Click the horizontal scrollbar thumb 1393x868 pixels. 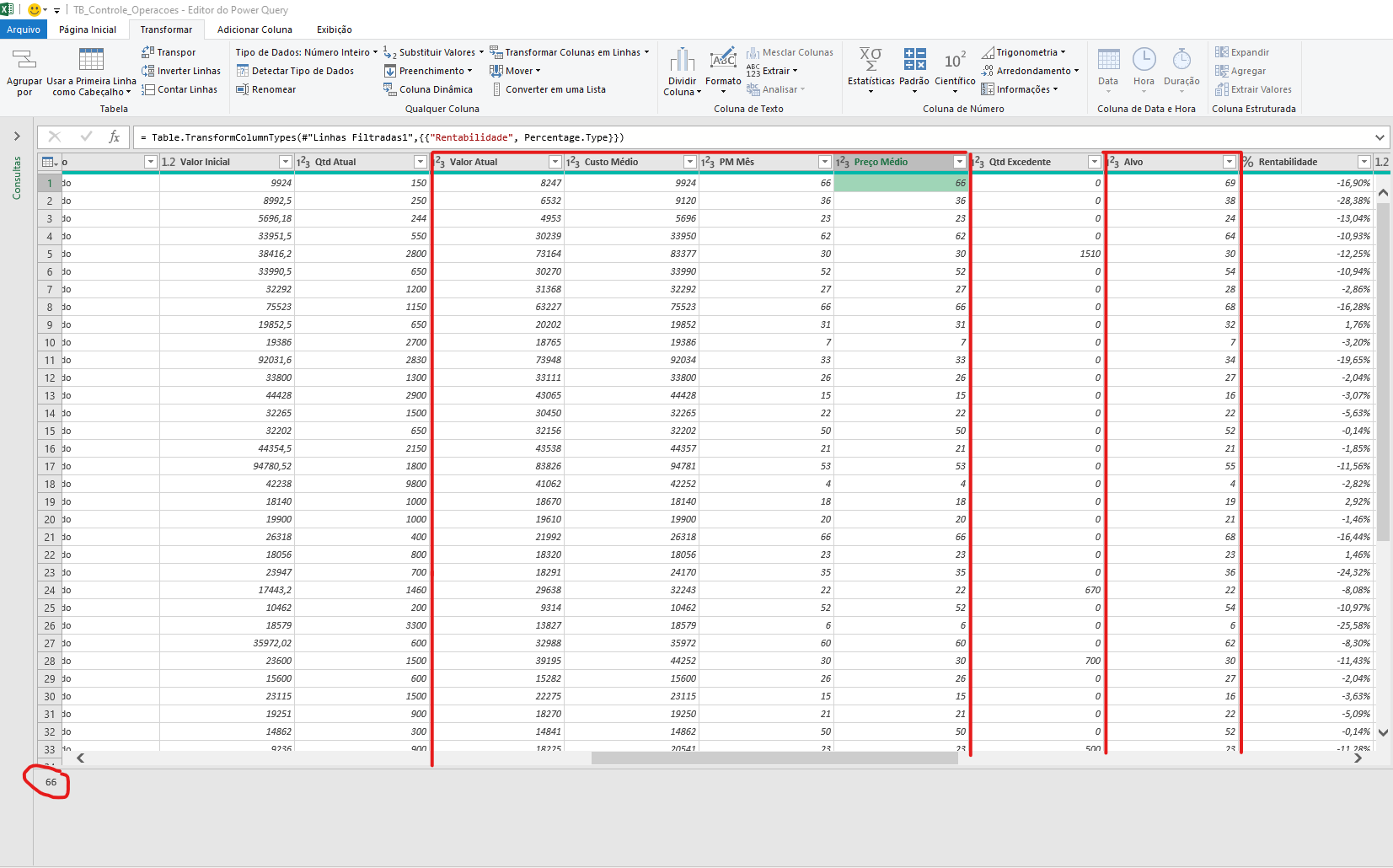click(774, 758)
